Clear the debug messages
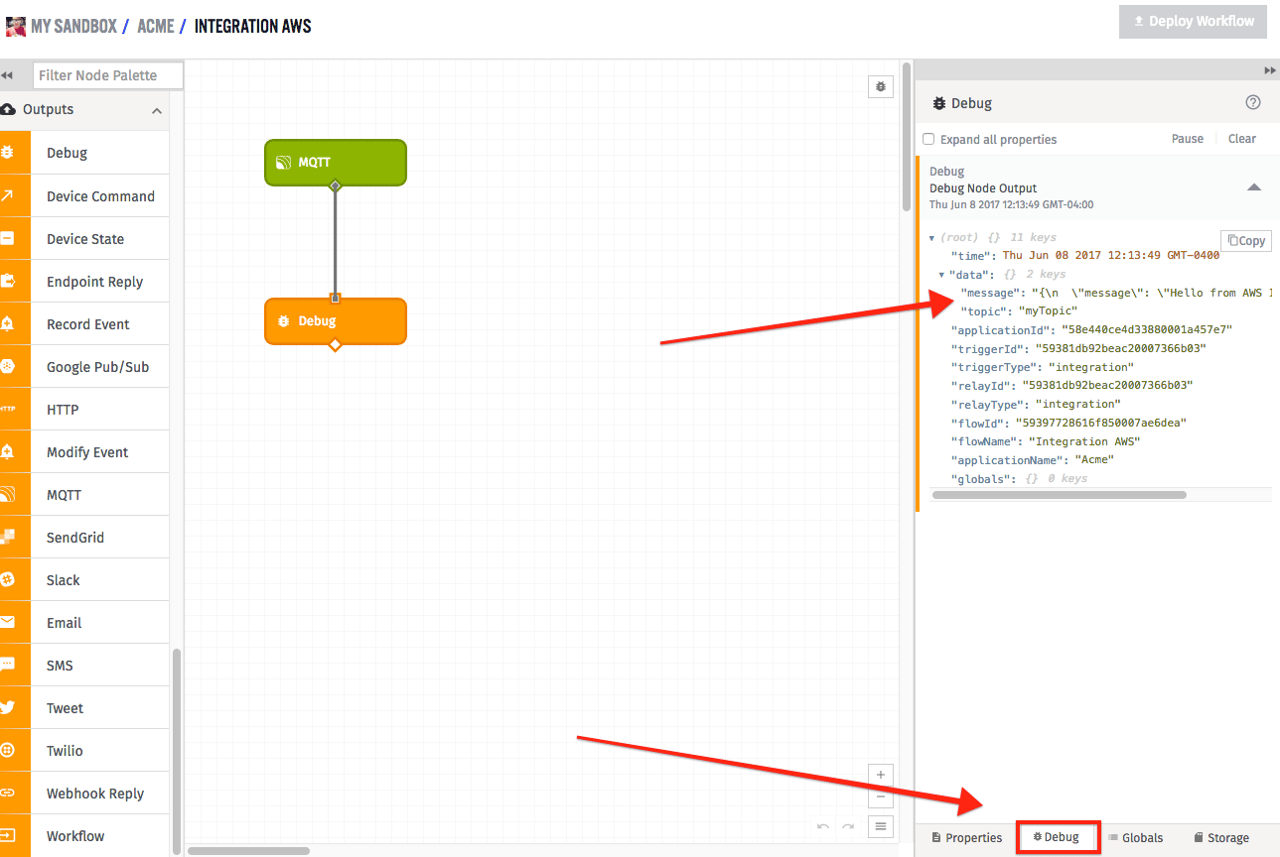The height and width of the screenshot is (857, 1280). [x=1241, y=139]
